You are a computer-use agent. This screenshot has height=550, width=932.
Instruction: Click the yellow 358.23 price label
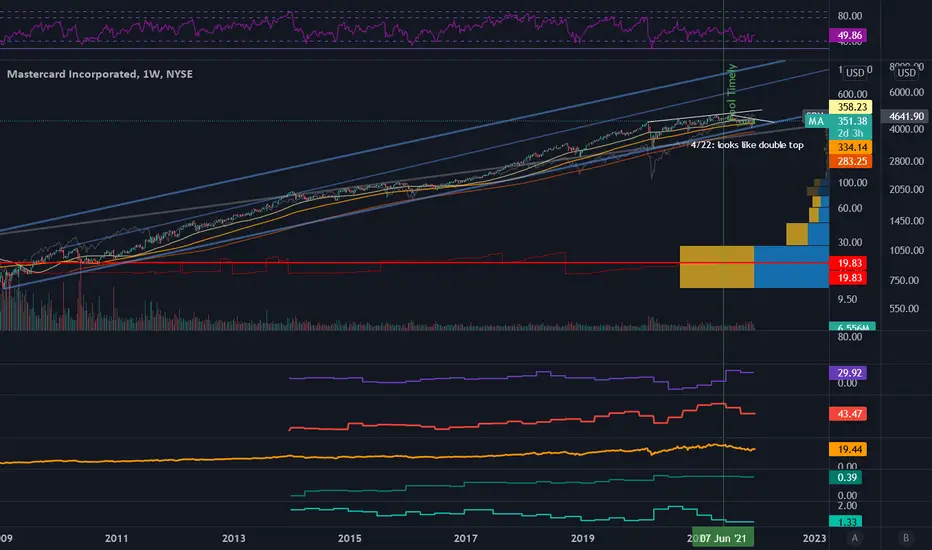[x=851, y=107]
